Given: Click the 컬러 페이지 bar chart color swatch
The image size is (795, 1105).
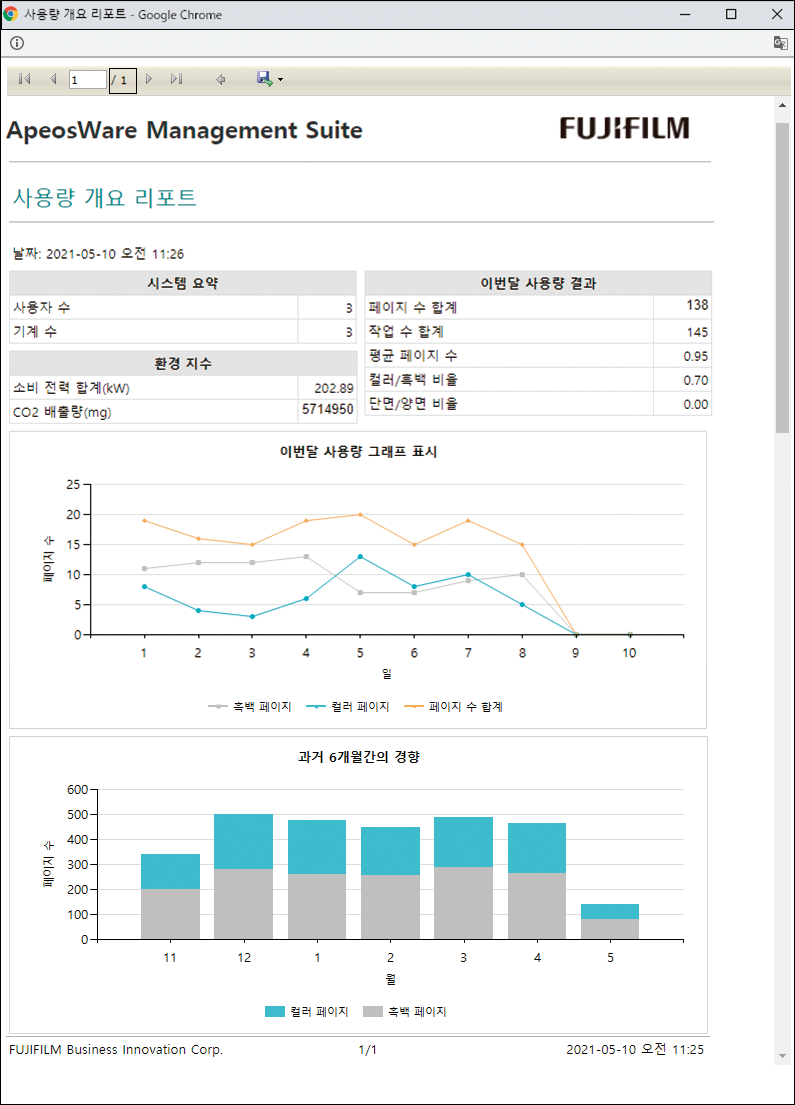Looking at the screenshot, I should [x=275, y=1012].
